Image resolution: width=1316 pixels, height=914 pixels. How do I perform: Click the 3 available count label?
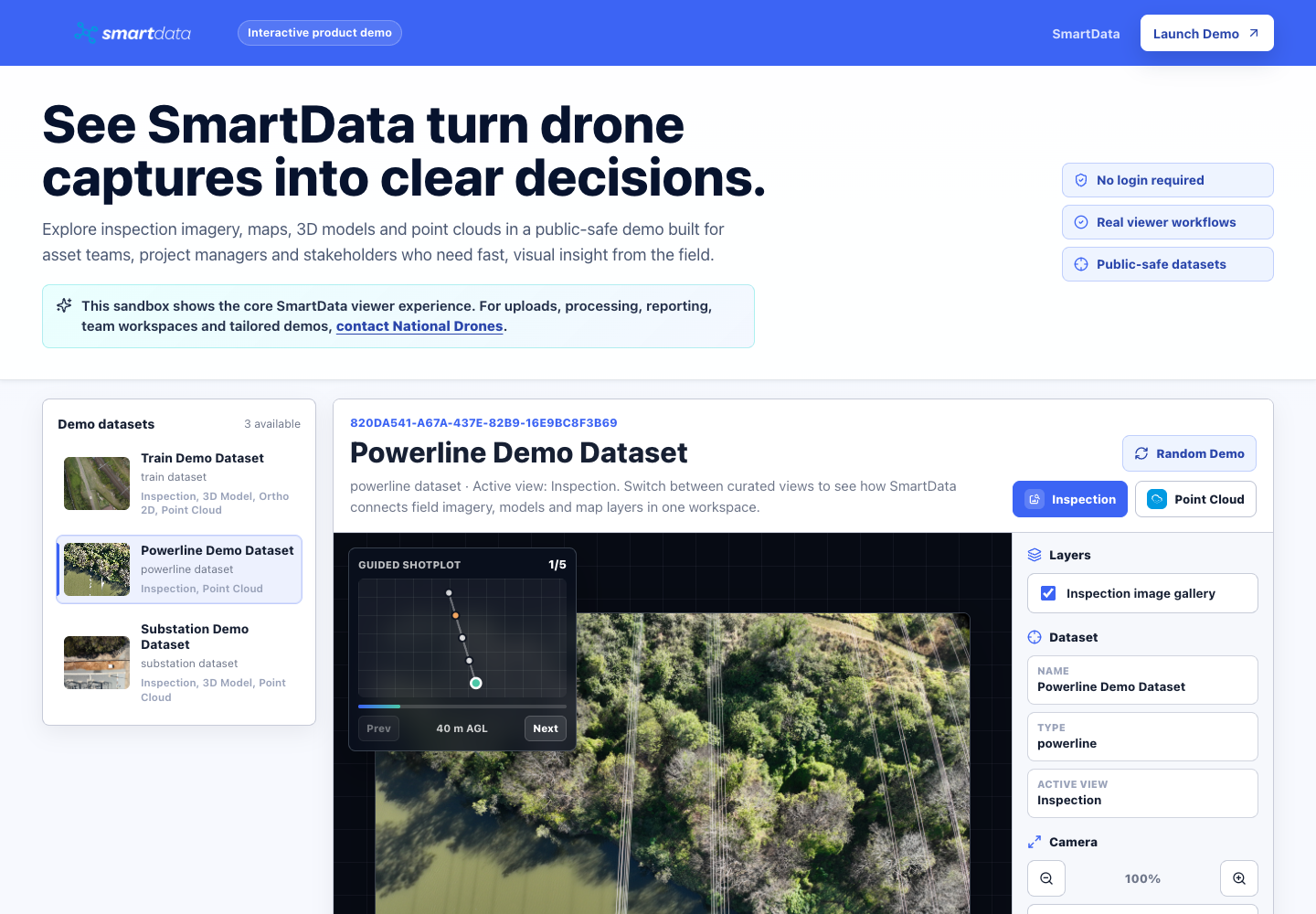pos(272,424)
